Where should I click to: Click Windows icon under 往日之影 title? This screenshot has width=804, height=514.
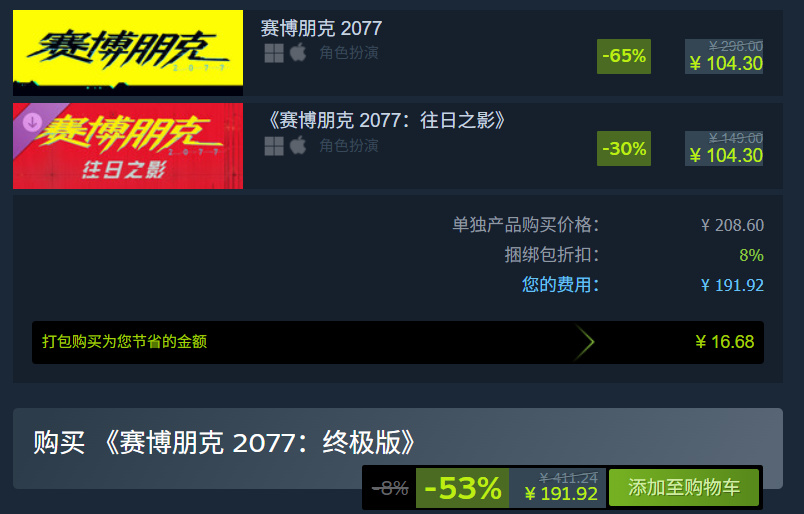[x=274, y=146]
